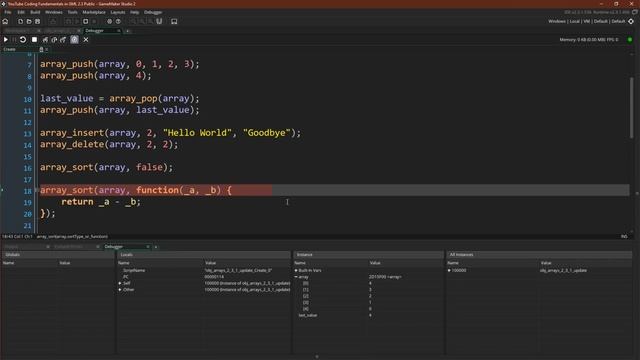Create a new project from toolbar
This screenshot has width=640, height=360.
tap(20, 21)
